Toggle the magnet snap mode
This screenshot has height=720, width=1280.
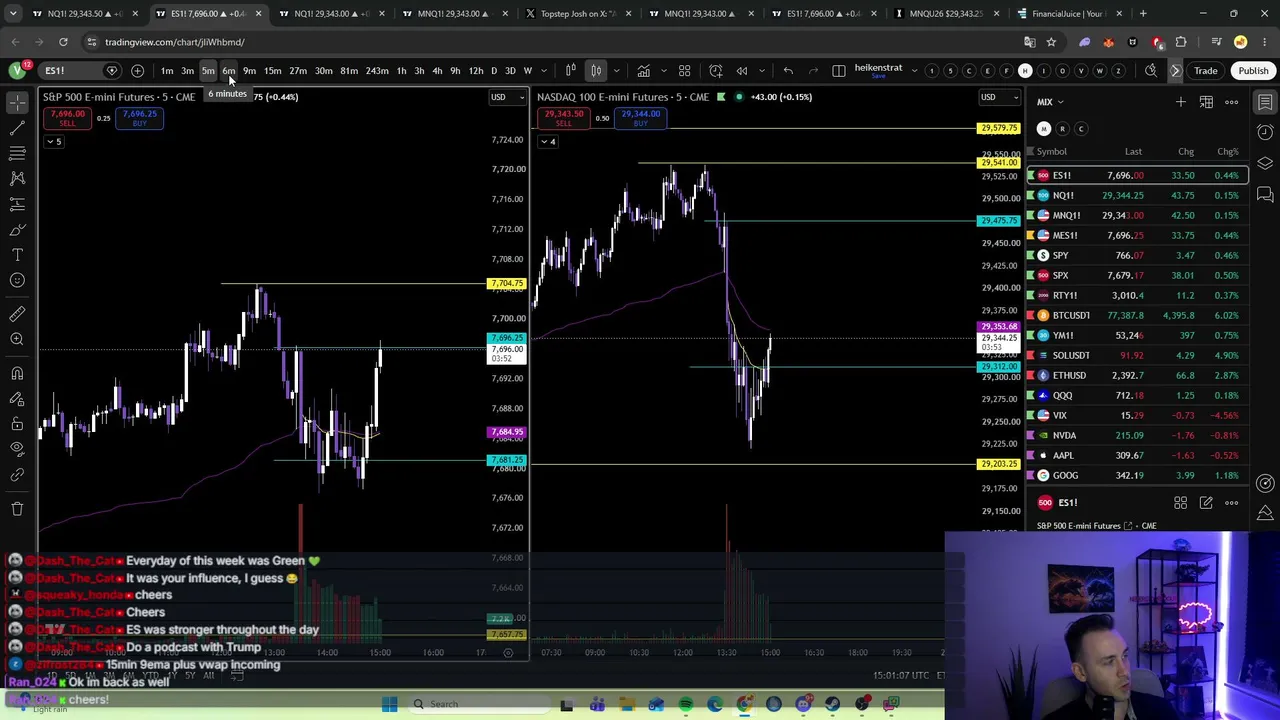coord(17,373)
